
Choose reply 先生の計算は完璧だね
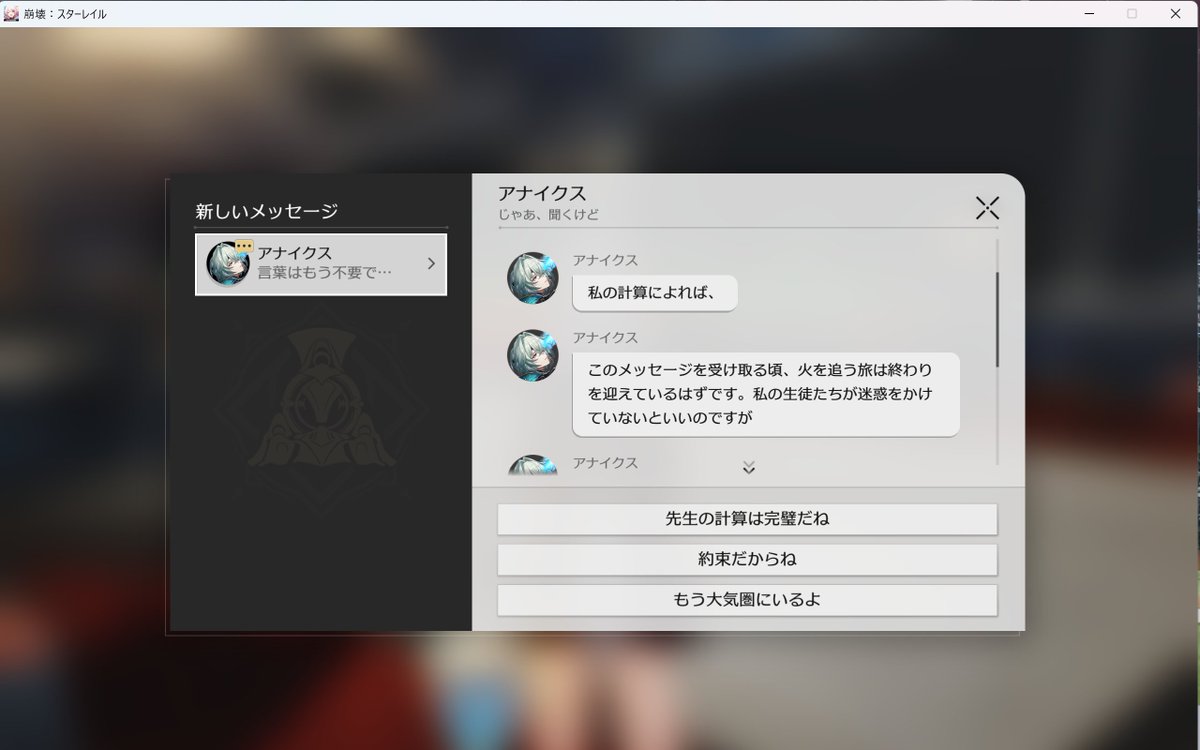tap(747, 519)
